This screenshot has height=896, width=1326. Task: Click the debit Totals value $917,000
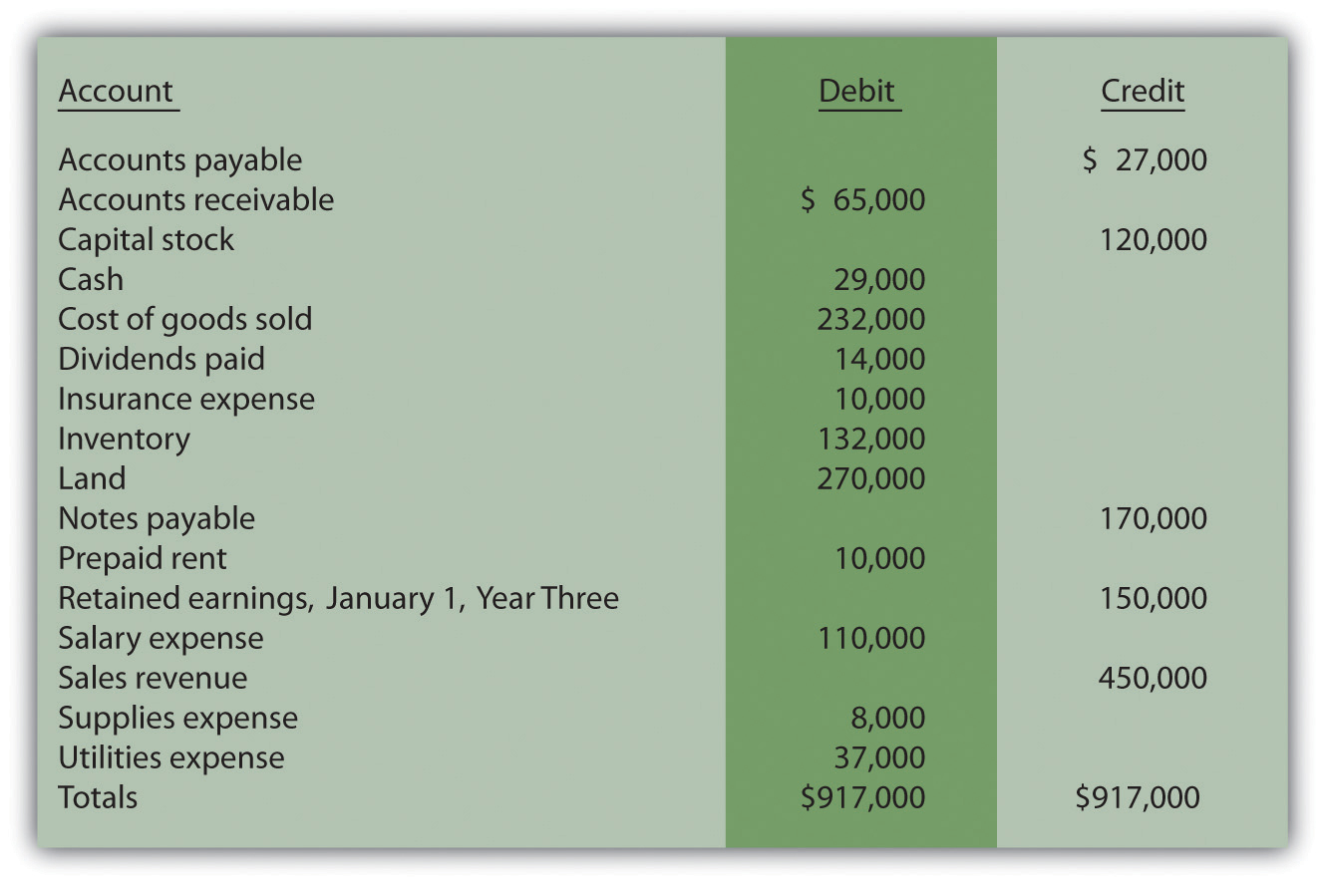(x=863, y=797)
